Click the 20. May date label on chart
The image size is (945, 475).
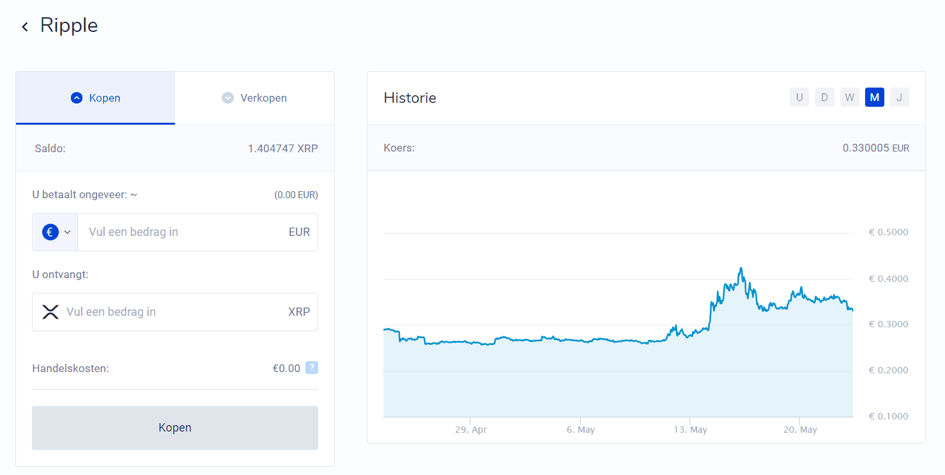click(x=800, y=430)
